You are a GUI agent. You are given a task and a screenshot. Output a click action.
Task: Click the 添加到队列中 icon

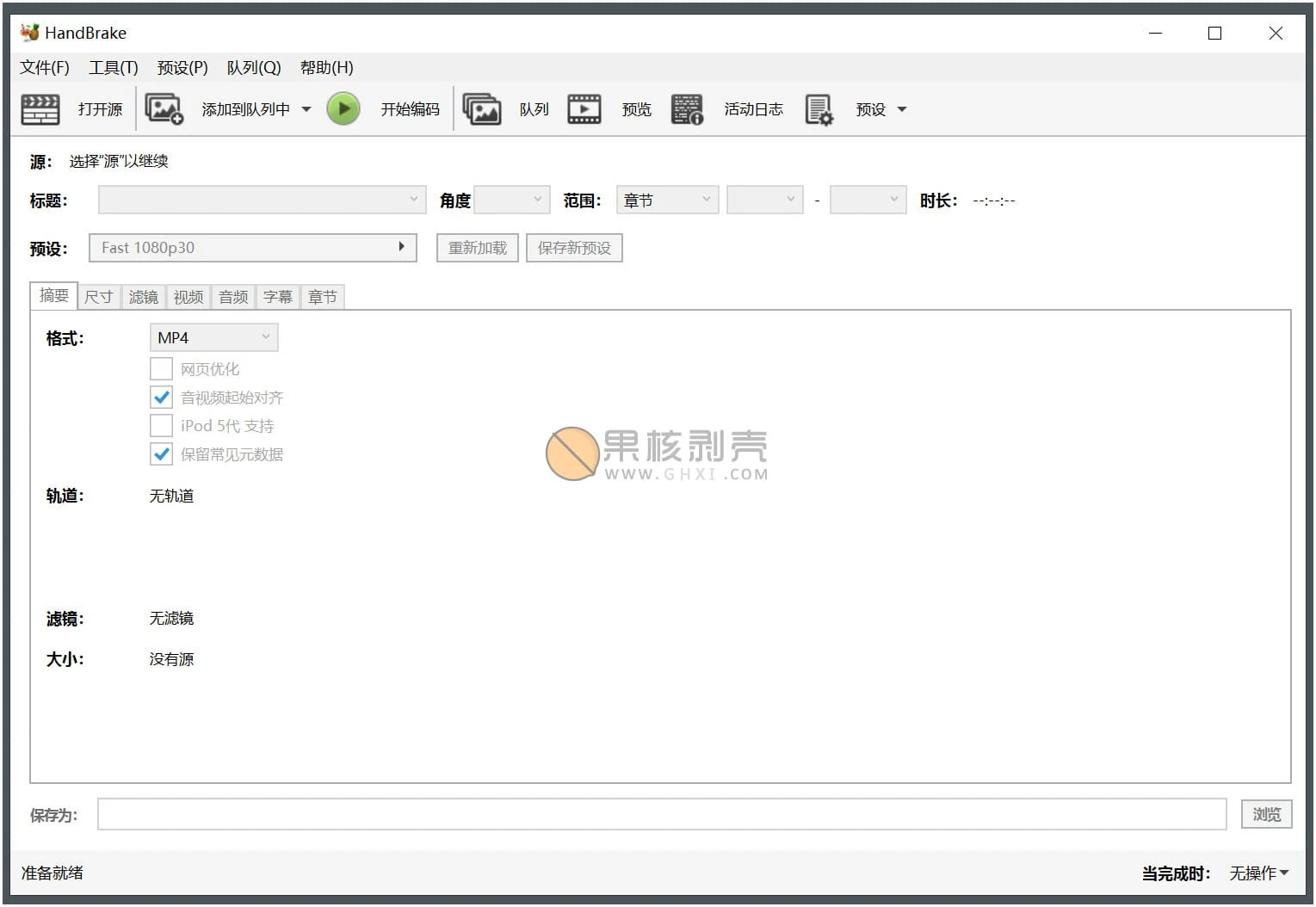tap(164, 108)
